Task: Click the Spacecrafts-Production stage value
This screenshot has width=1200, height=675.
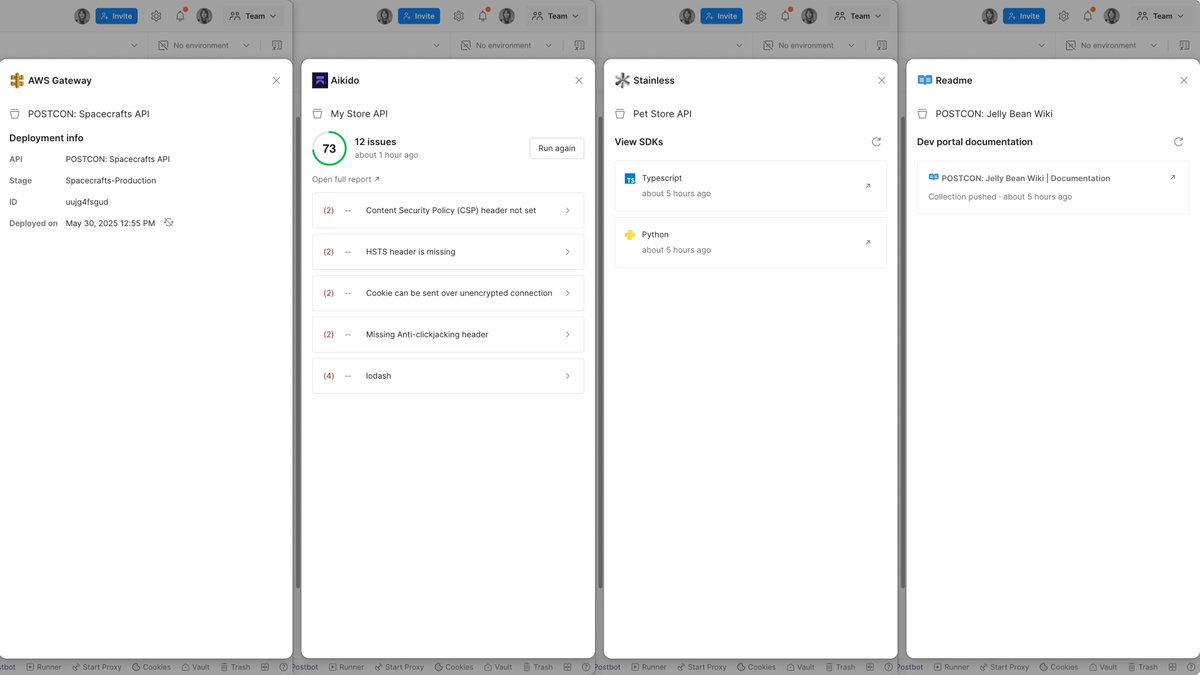Action: (x=111, y=181)
